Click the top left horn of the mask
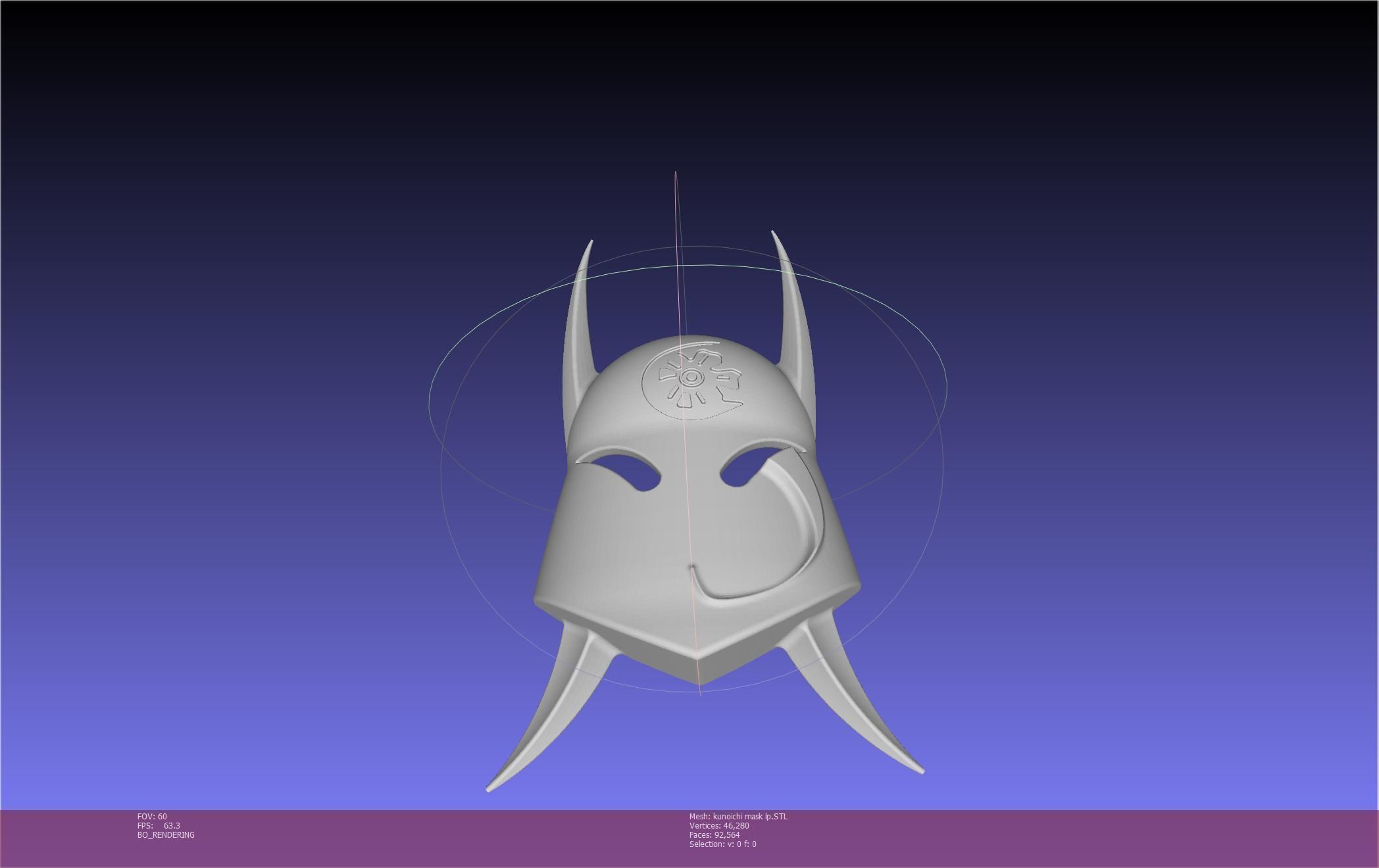This screenshot has width=1379, height=868. point(579,322)
